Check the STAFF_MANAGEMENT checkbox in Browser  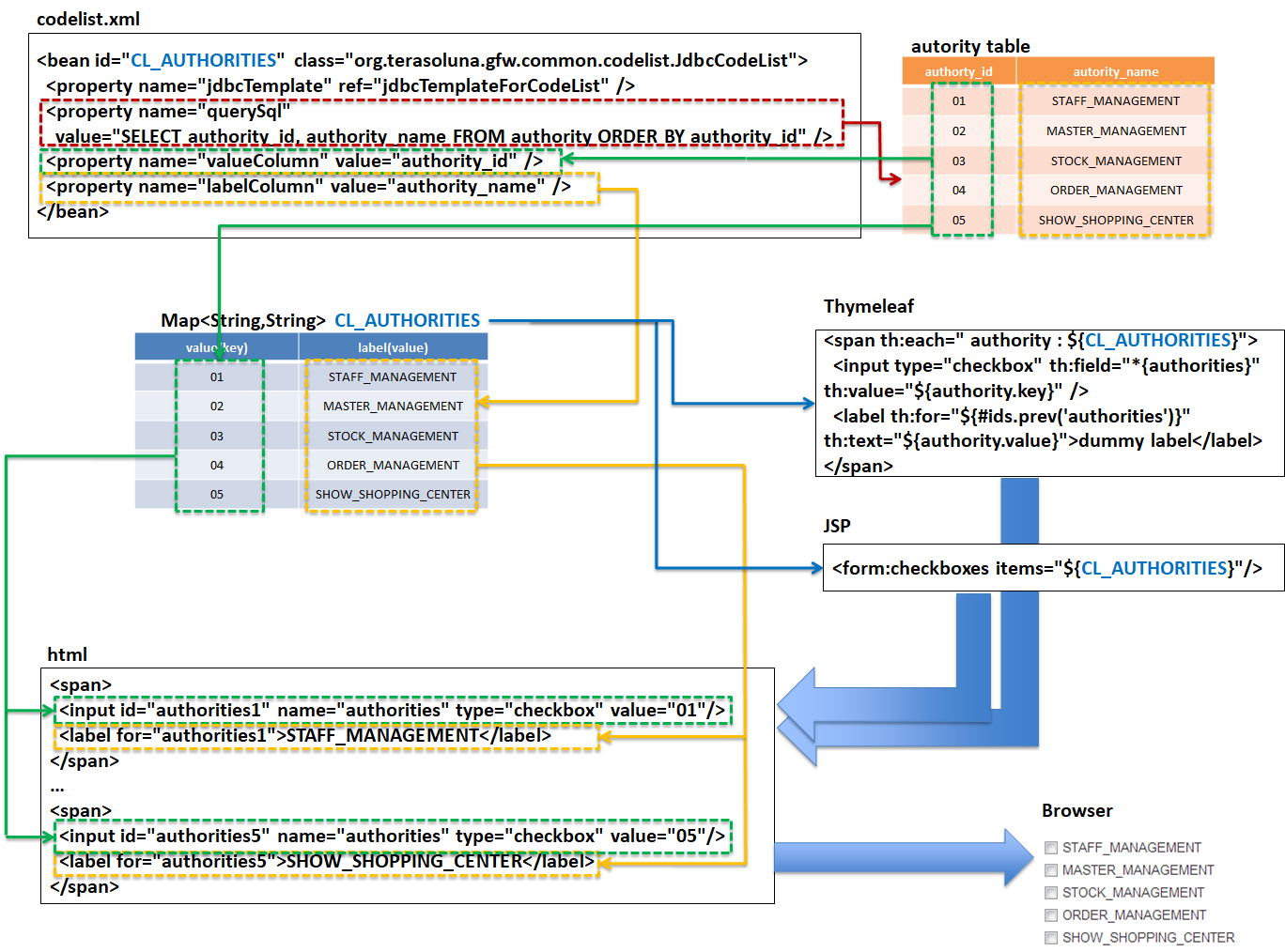(x=1051, y=848)
